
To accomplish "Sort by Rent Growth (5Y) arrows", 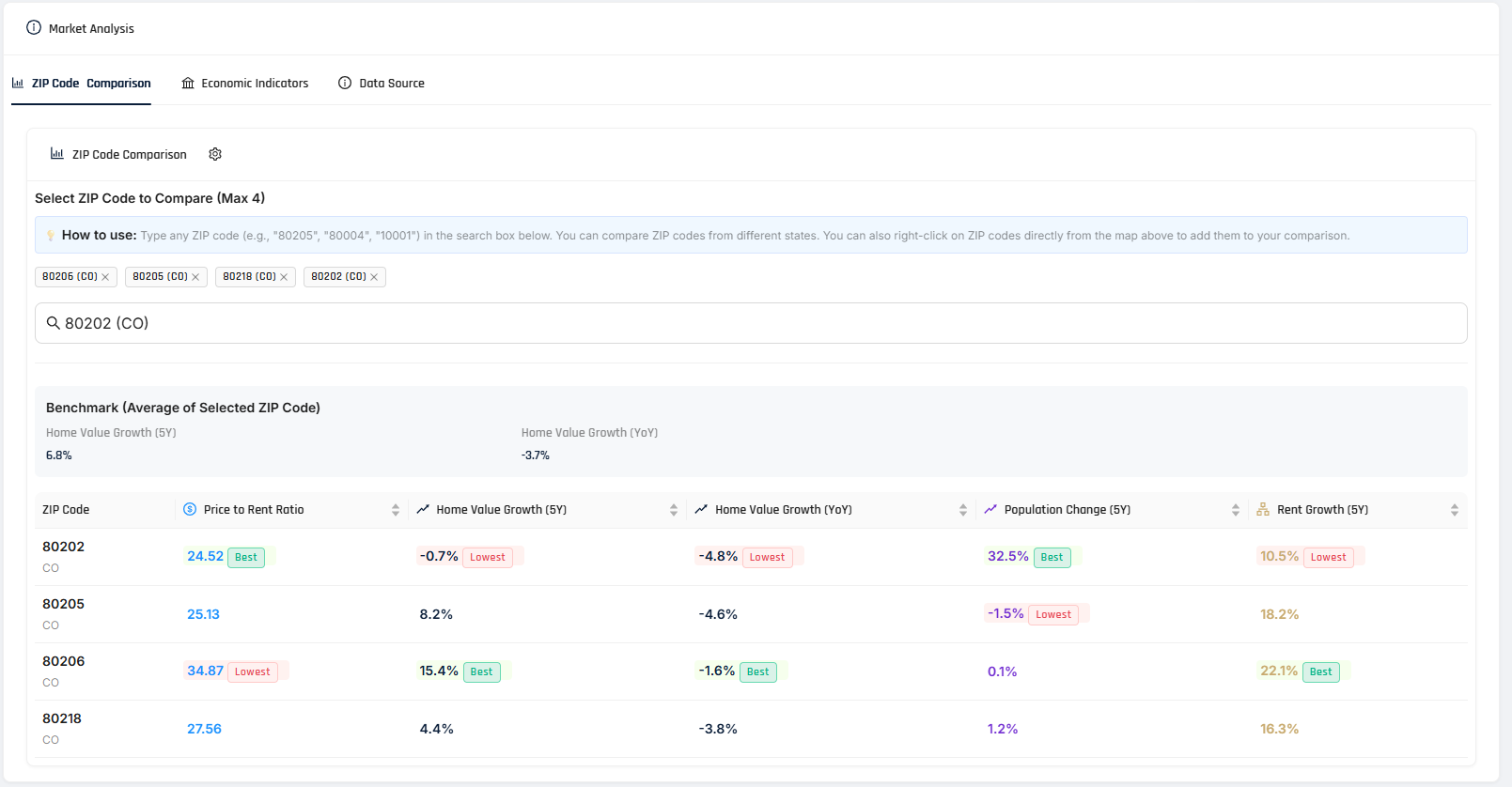I will coord(1455,510).
